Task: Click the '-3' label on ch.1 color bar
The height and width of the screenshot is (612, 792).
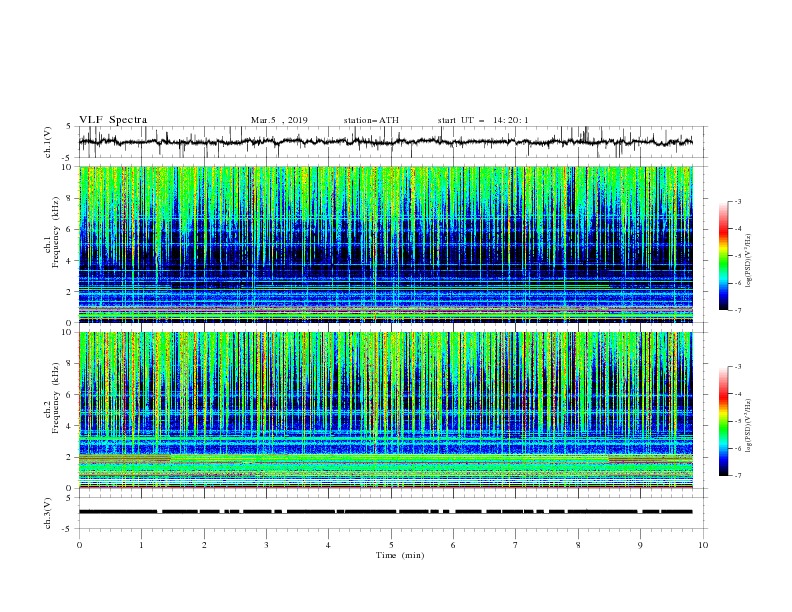Action: 737,201
